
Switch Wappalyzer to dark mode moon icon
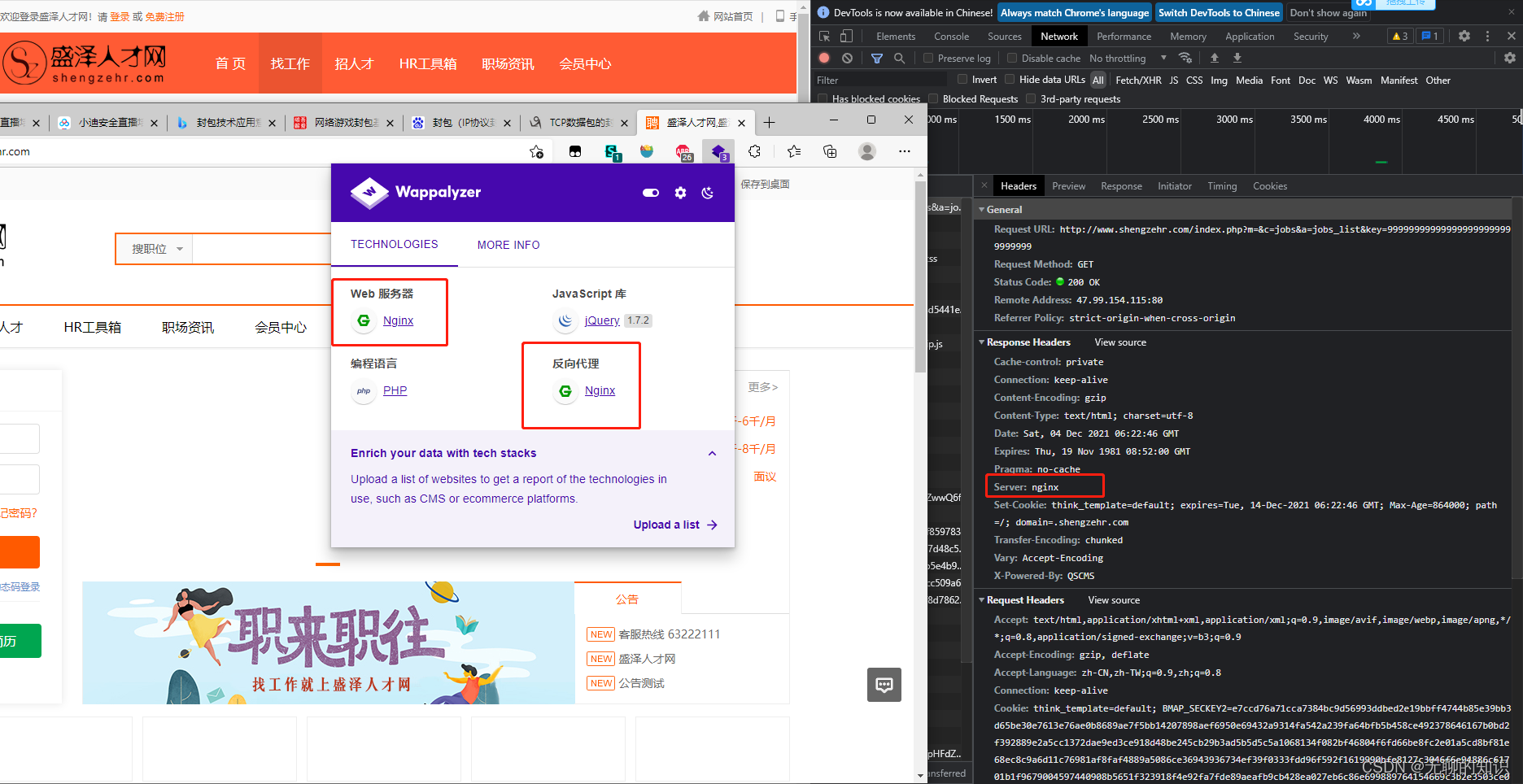(x=708, y=193)
